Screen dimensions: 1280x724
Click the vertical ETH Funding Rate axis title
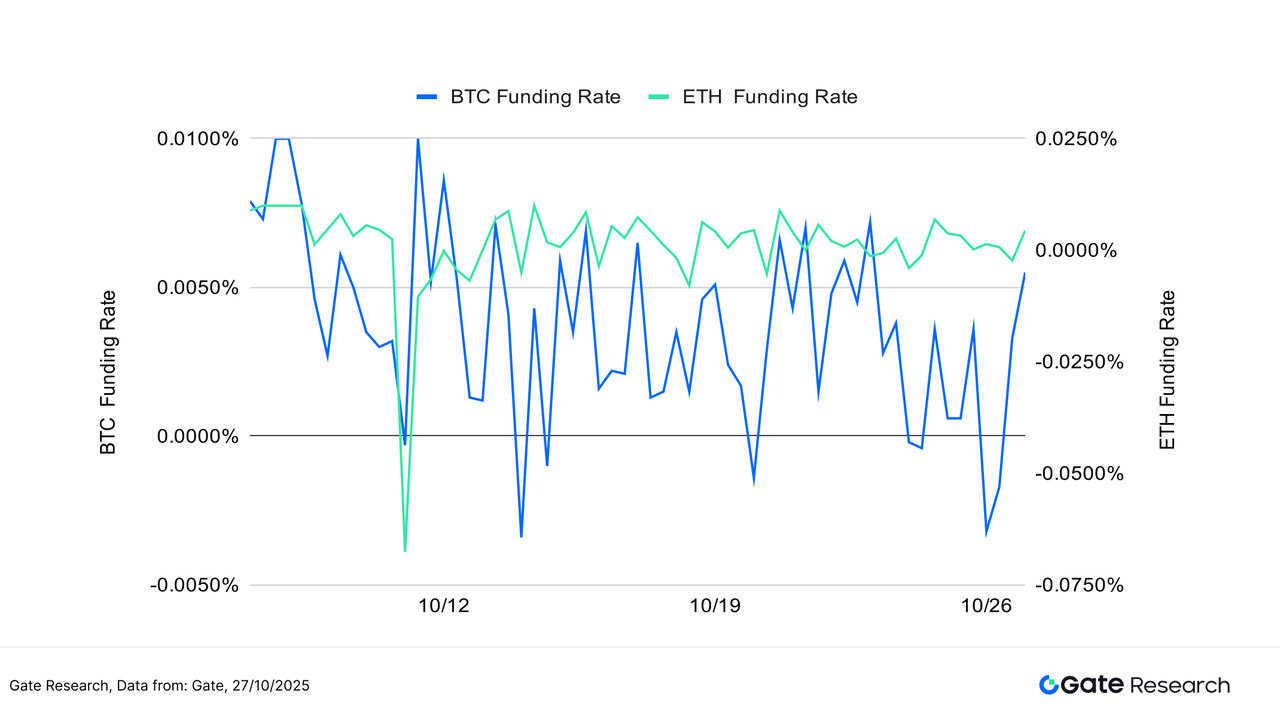(x=1167, y=370)
